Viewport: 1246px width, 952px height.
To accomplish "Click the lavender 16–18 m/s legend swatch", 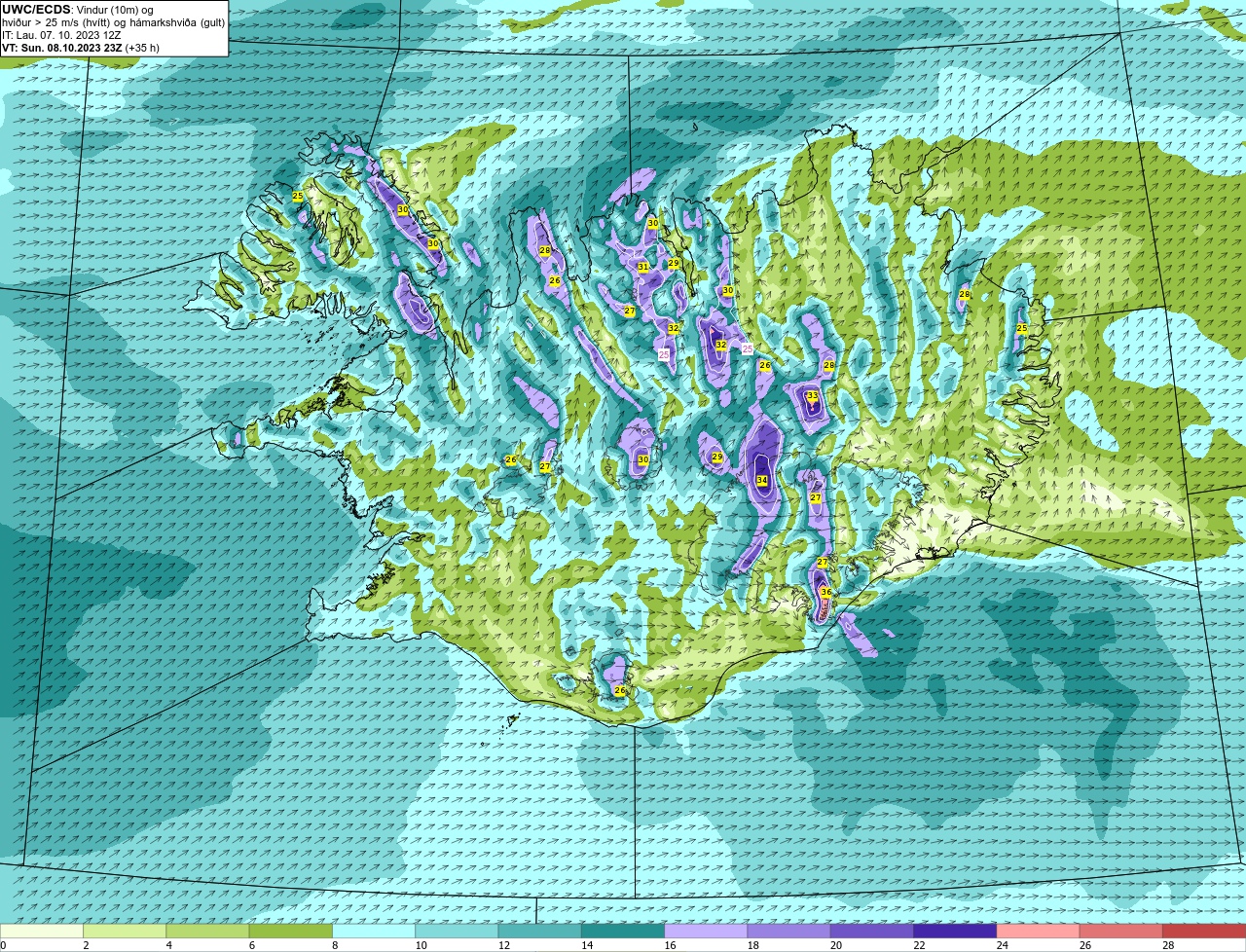I will 706,931.
